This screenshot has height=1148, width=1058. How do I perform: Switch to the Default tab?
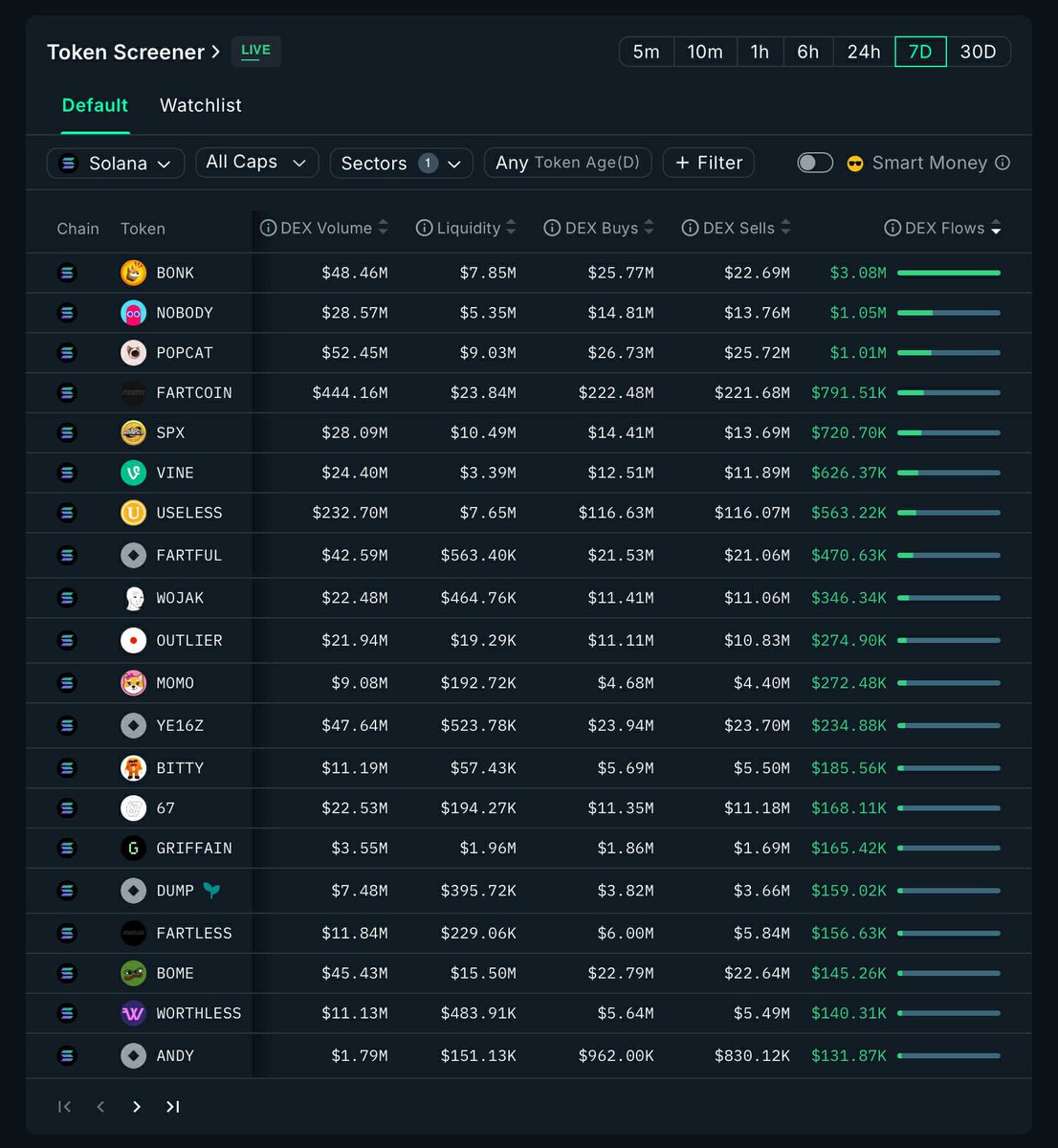95,105
